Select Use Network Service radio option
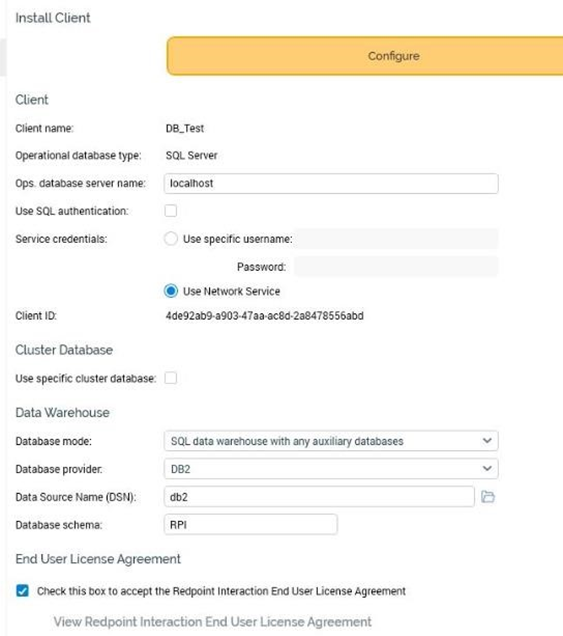This screenshot has width=563, height=636. click(x=171, y=291)
